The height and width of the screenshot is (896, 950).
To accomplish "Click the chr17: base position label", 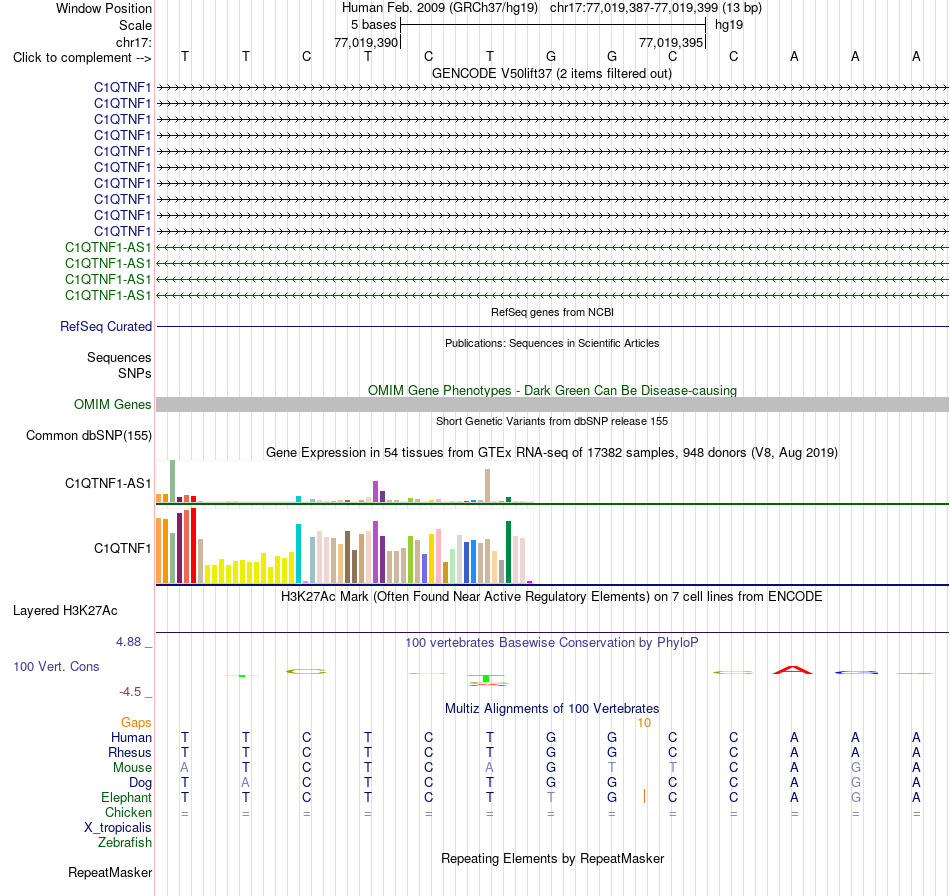I will coord(134,42).
